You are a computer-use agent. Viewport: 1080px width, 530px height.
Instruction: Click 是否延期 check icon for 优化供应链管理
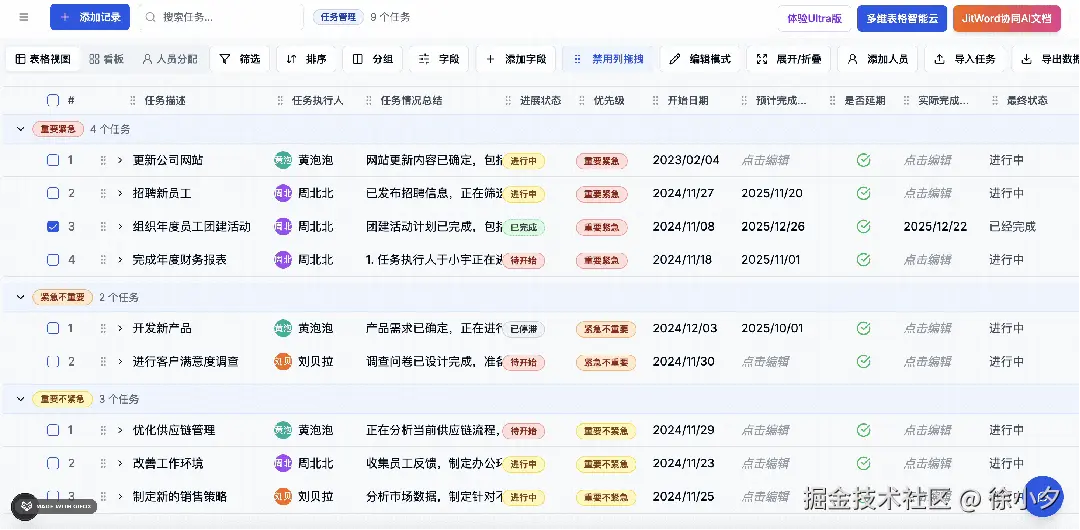pos(864,430)
